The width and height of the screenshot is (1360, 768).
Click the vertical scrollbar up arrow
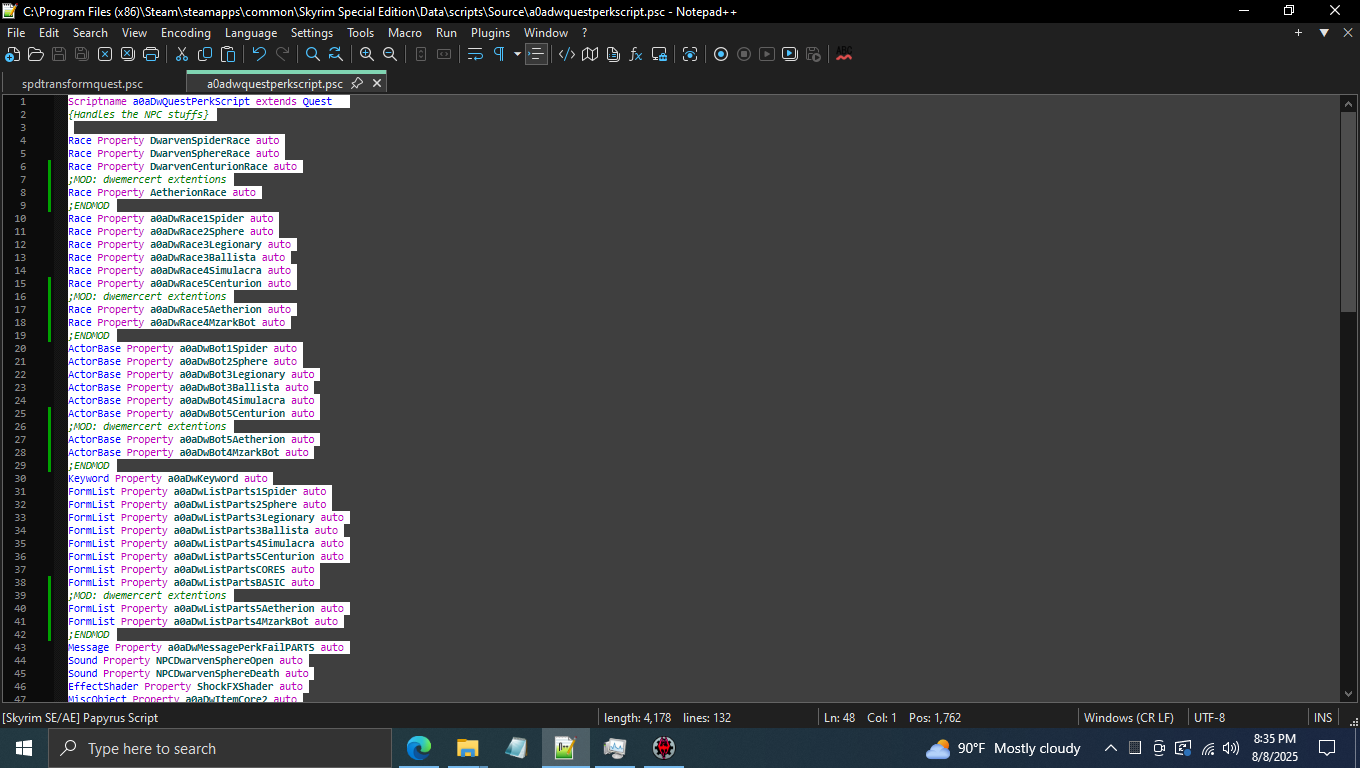1348,104
